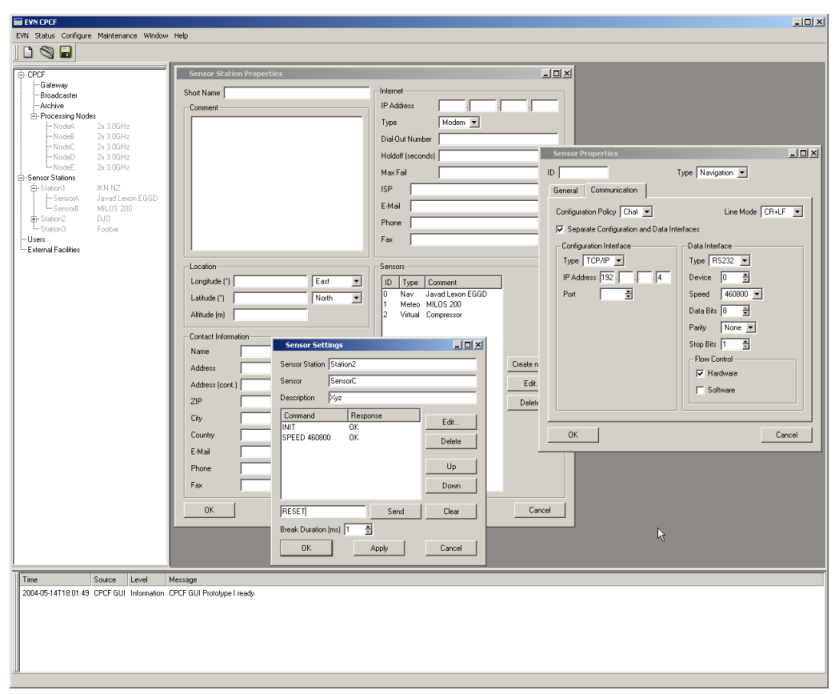Expand the Station2 tree node

tap(35, 218)
